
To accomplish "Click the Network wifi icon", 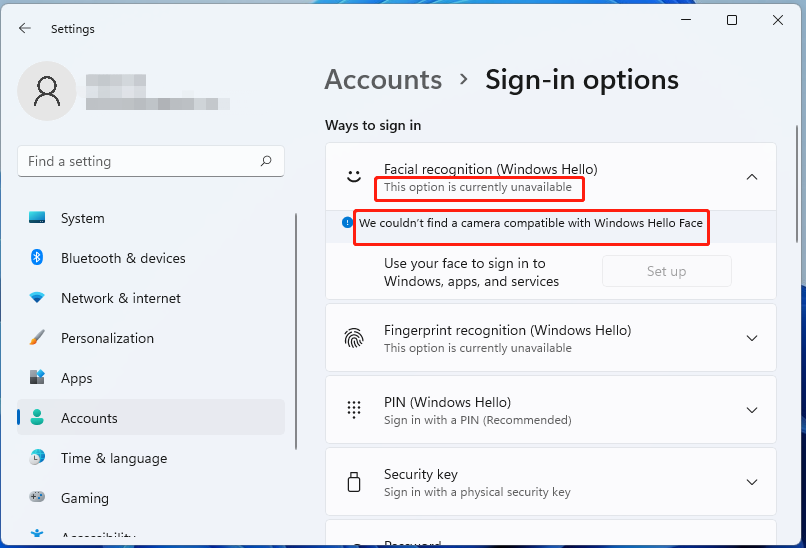I will (37, 297).
